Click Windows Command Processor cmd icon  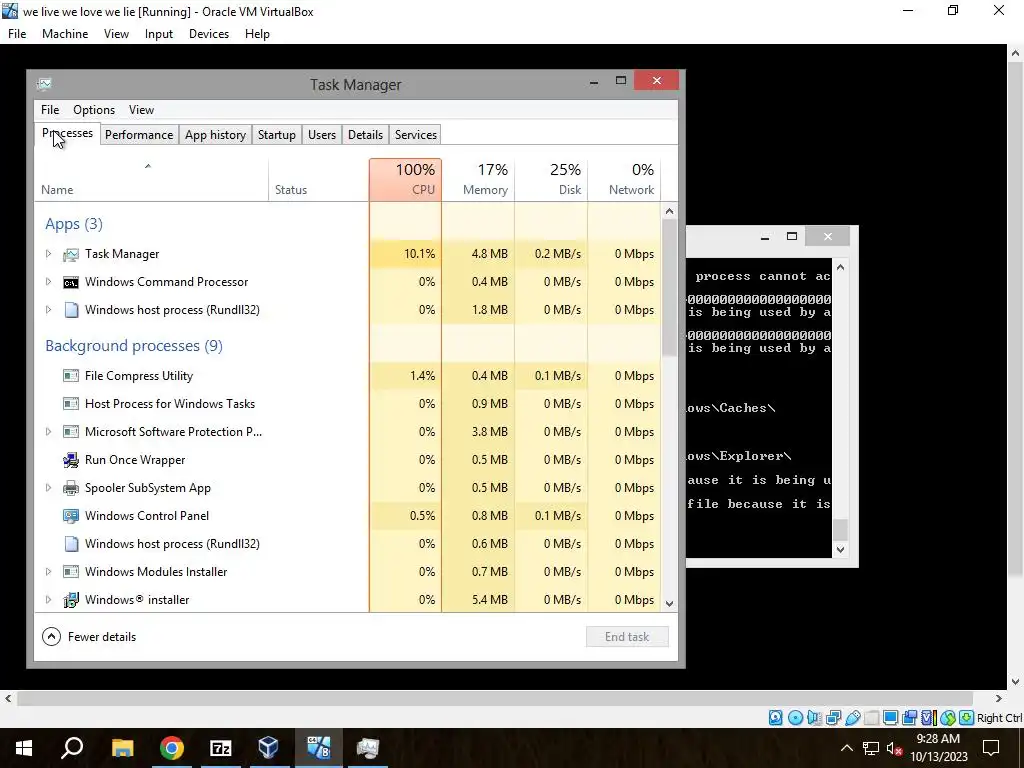pyautogui.click(x=71, y=282)
